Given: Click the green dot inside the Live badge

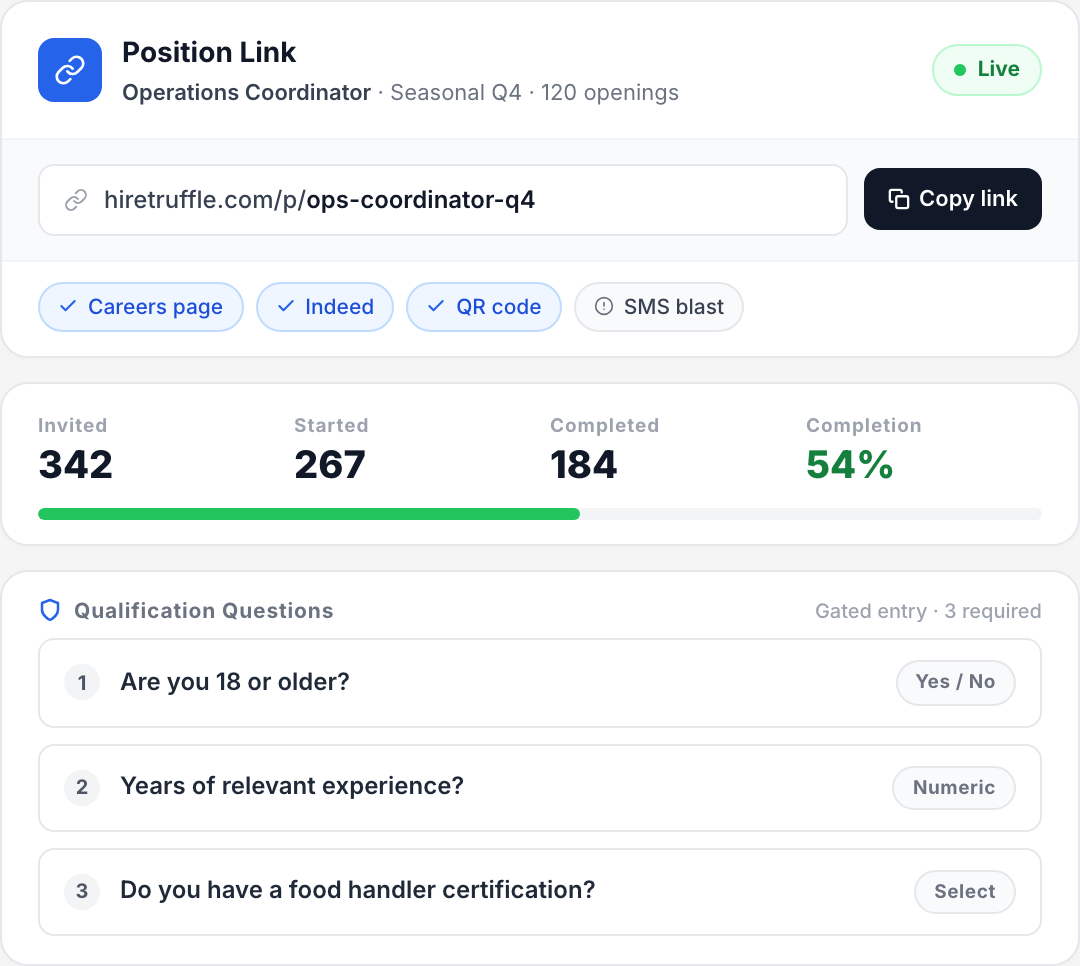Looking at the screenshot, I should point(961,69).
